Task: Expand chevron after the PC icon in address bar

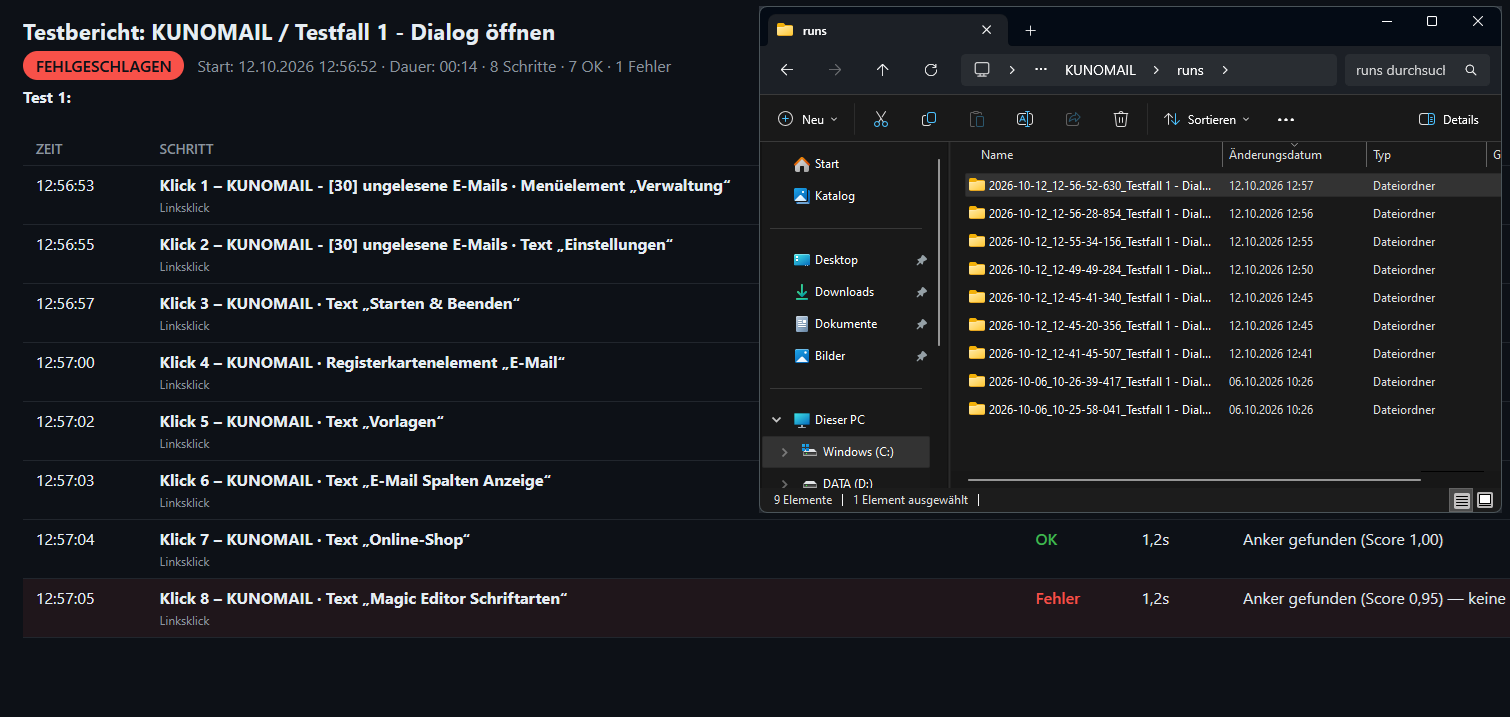Action: click(1012, 70)
